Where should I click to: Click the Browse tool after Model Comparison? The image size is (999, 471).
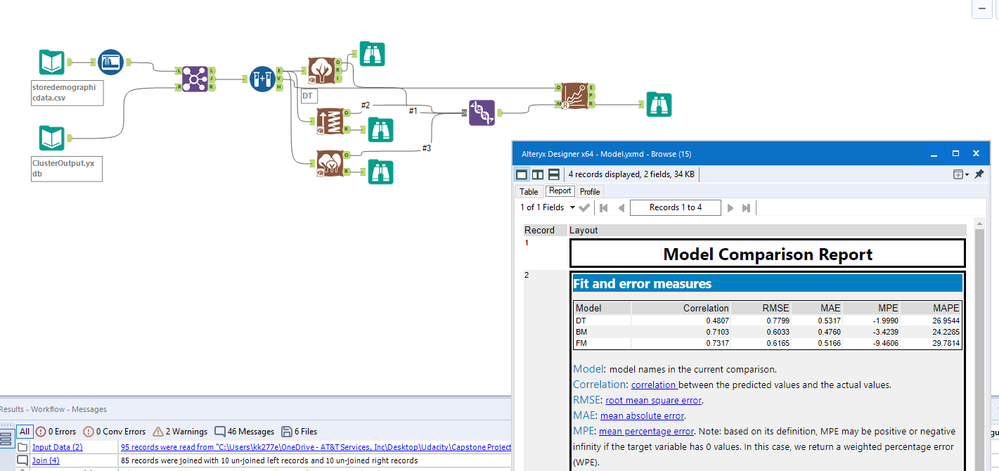659,104
